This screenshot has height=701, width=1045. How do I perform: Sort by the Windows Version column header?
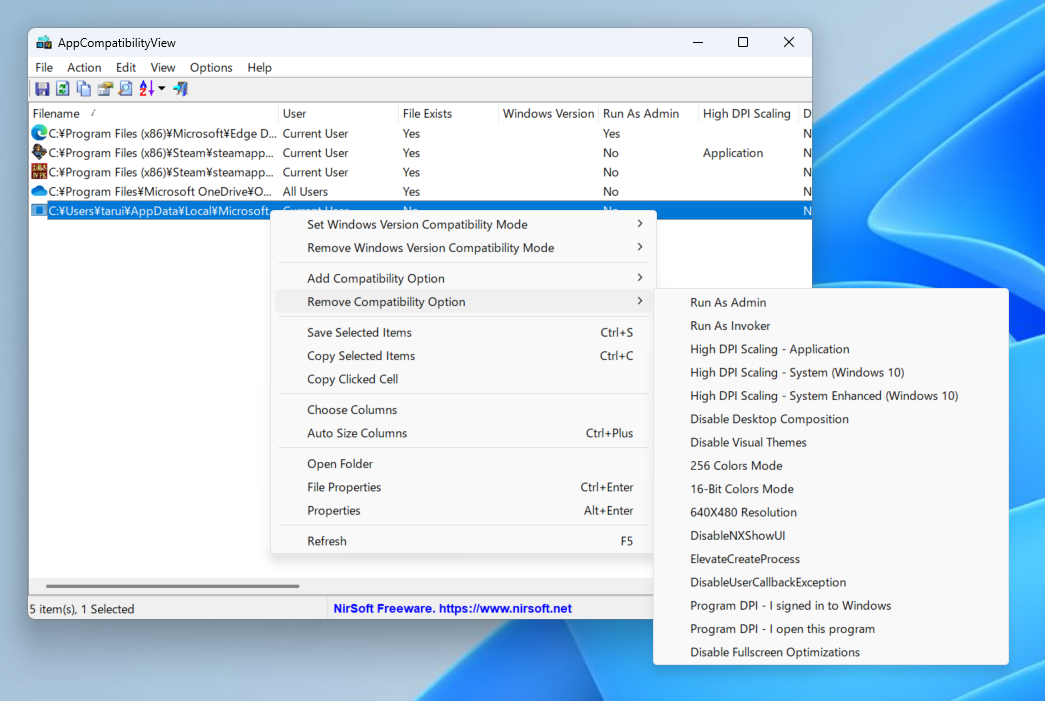click(x=548, y=113)
